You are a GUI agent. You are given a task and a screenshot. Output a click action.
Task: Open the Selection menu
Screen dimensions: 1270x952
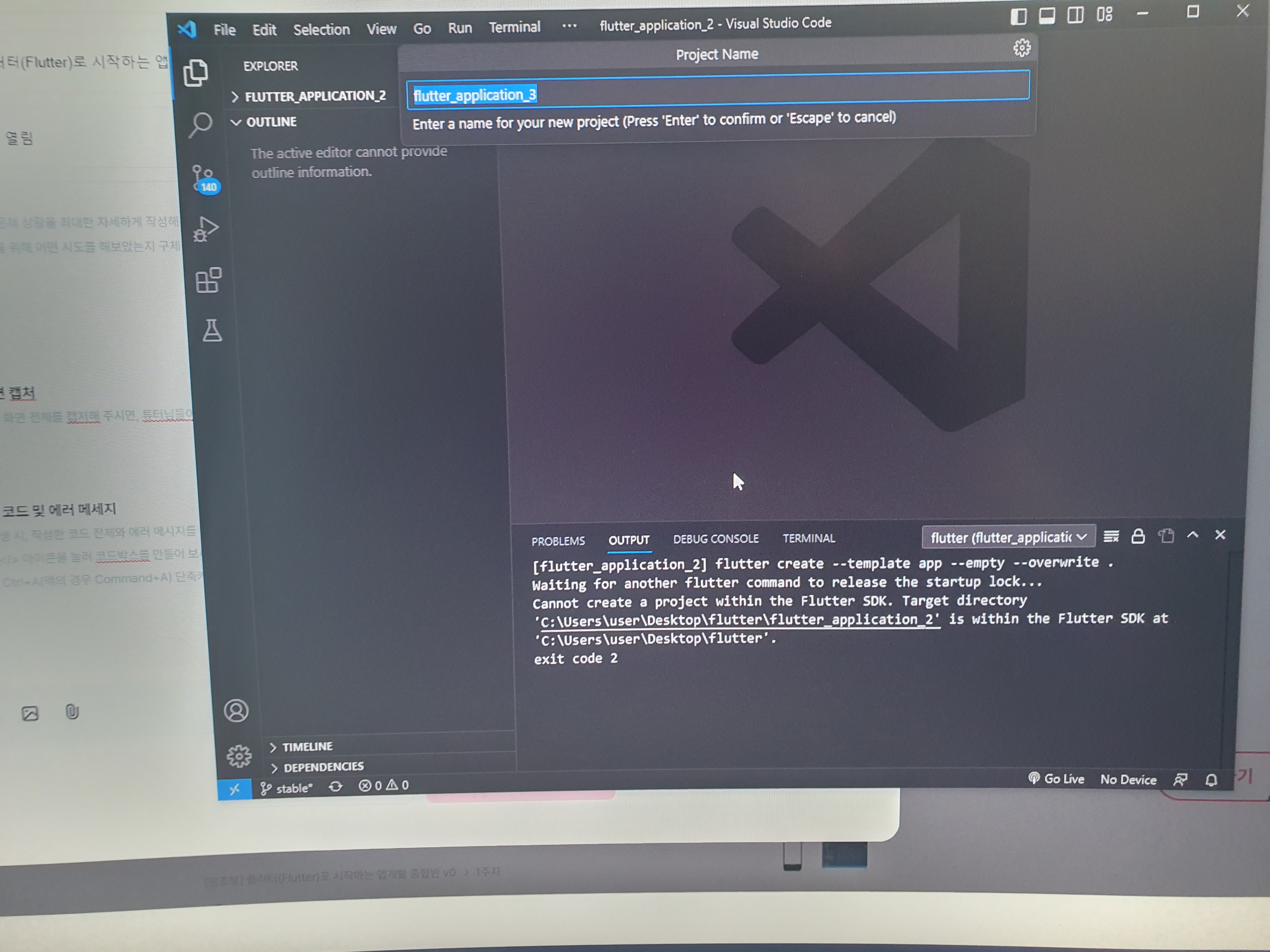[322, 29]
